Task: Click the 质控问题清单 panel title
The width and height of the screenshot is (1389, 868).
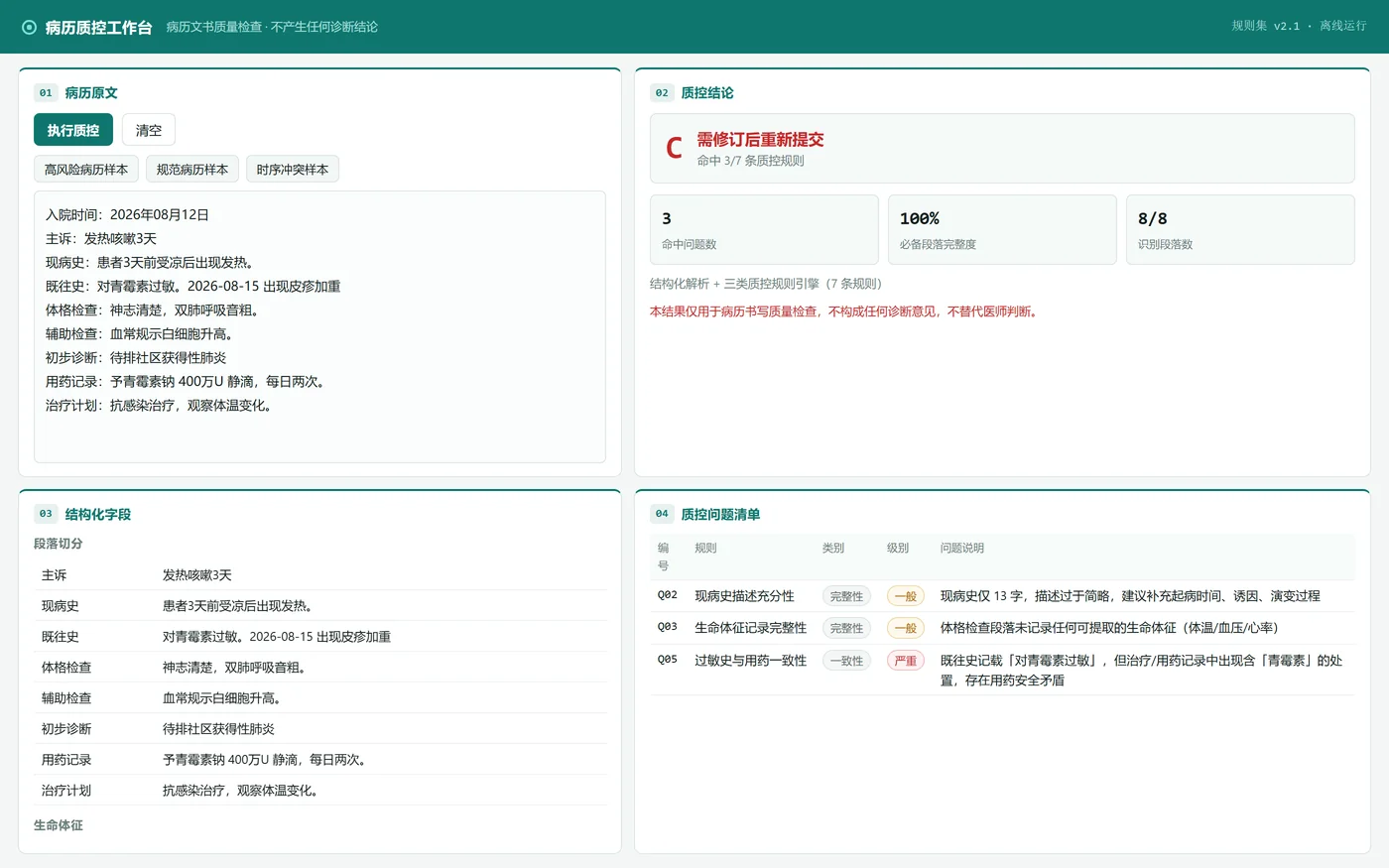Action: [x=720, y=514]
